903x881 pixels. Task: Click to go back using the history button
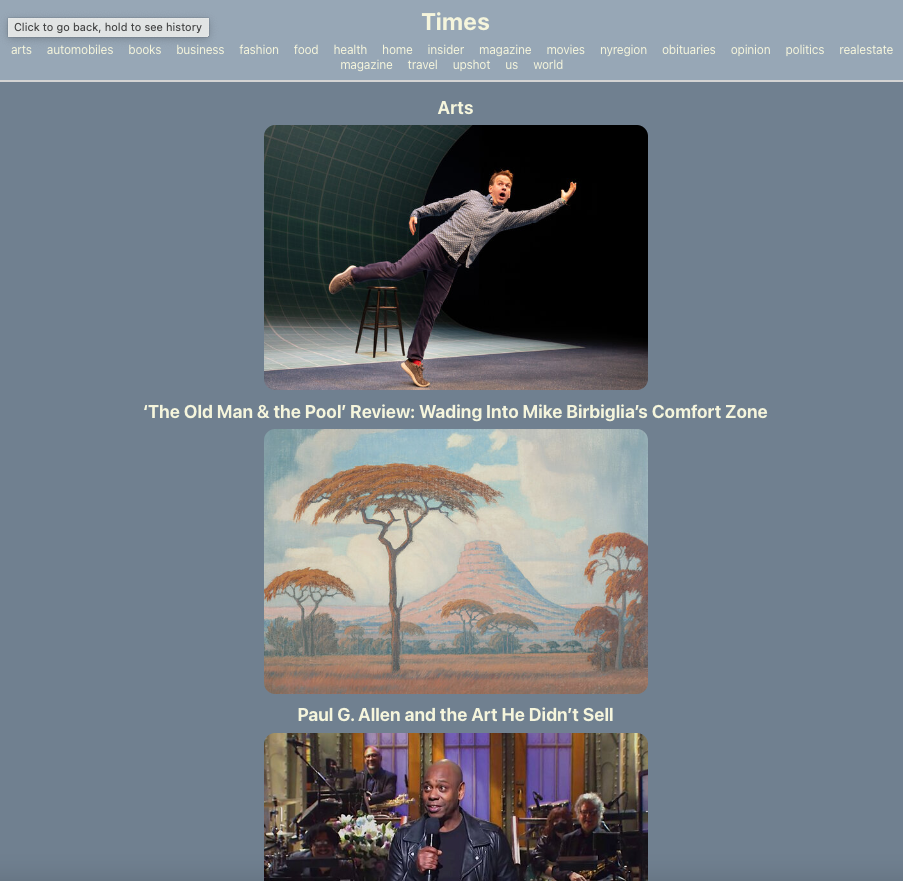click(107, 27)
